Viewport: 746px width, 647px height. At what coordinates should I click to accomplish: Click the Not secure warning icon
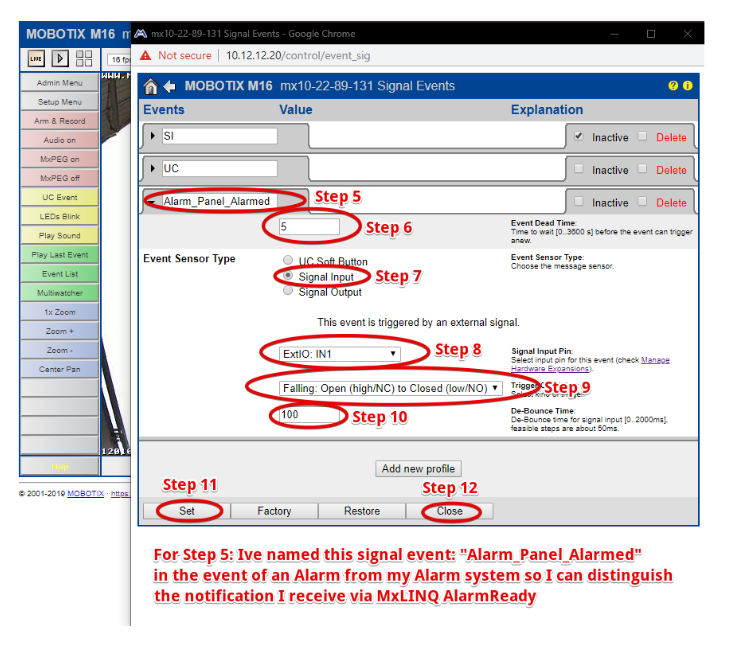146,56
